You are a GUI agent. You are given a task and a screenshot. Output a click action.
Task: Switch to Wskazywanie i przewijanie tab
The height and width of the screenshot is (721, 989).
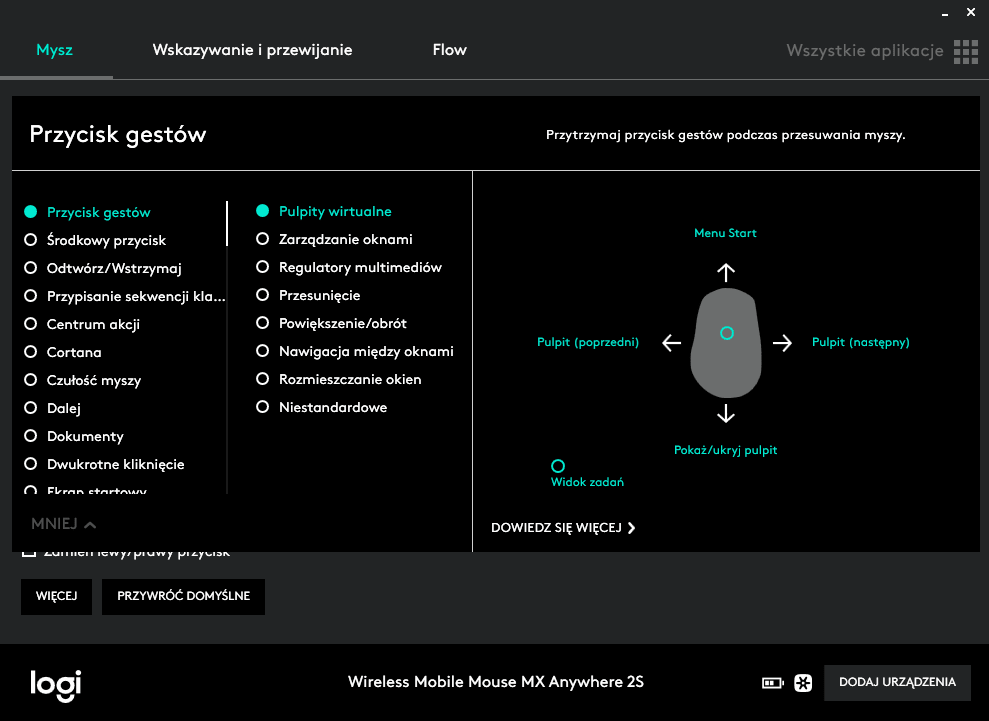252,50
